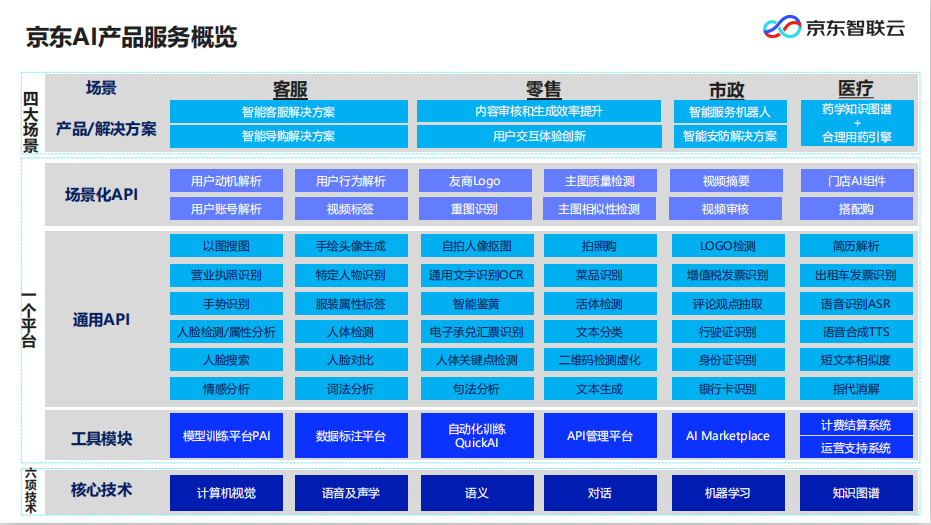Select the 药学知识图谱 合理用药引擎 box
931x525 pixels.
(857, 123)
